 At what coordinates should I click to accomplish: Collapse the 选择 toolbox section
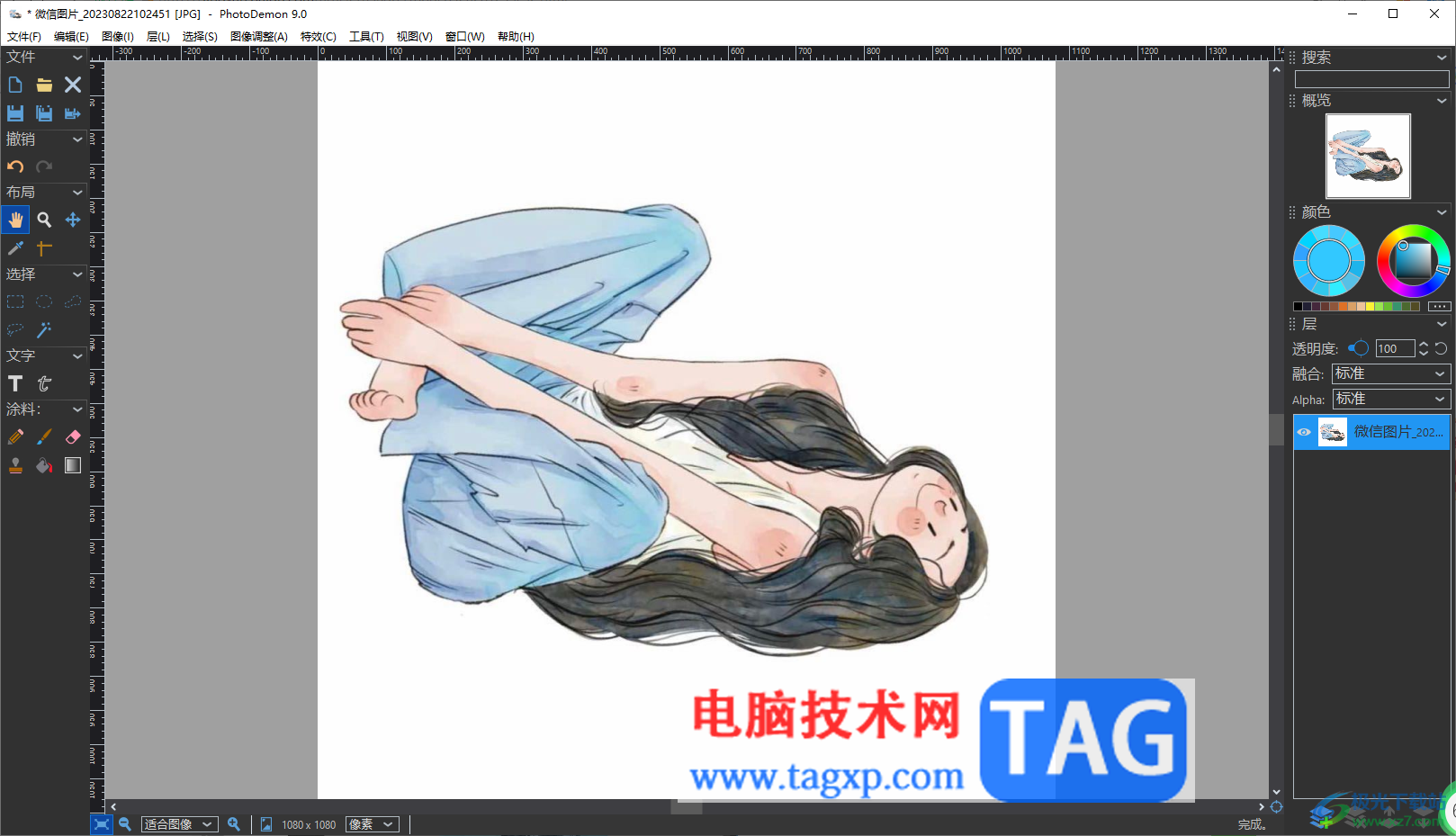tap(77, 274)
